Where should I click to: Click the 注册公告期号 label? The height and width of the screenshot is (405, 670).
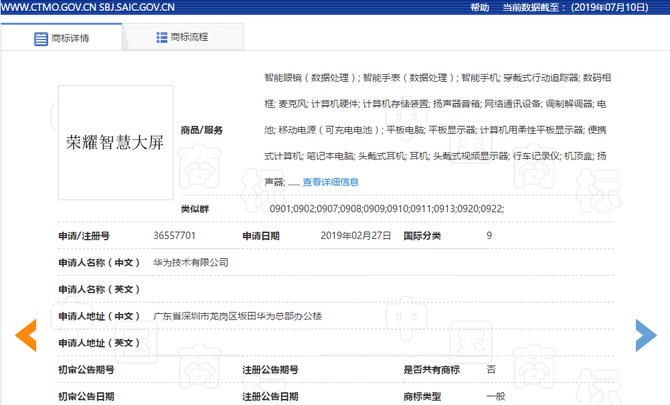pyautogui.click(x=270, y=370)
